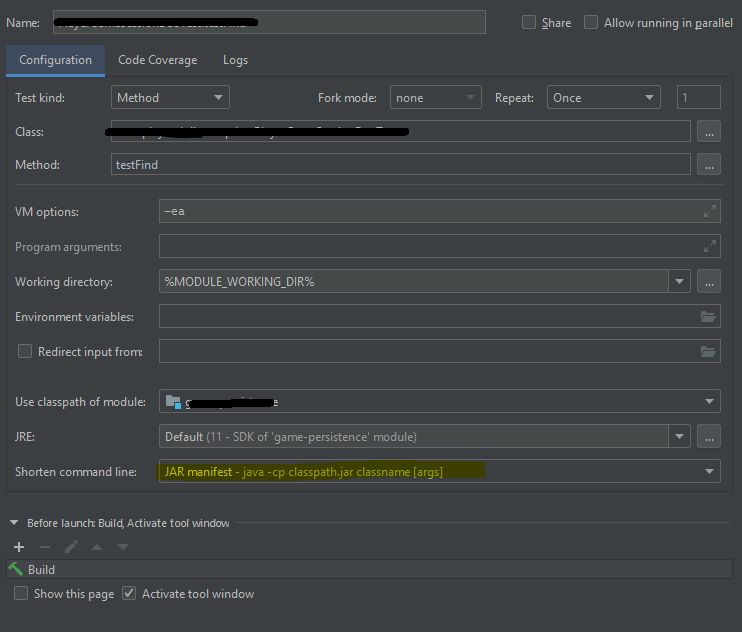Screen dimensions: 742x632
Task: Move before launch task up arrow
Action: point(97,547)
